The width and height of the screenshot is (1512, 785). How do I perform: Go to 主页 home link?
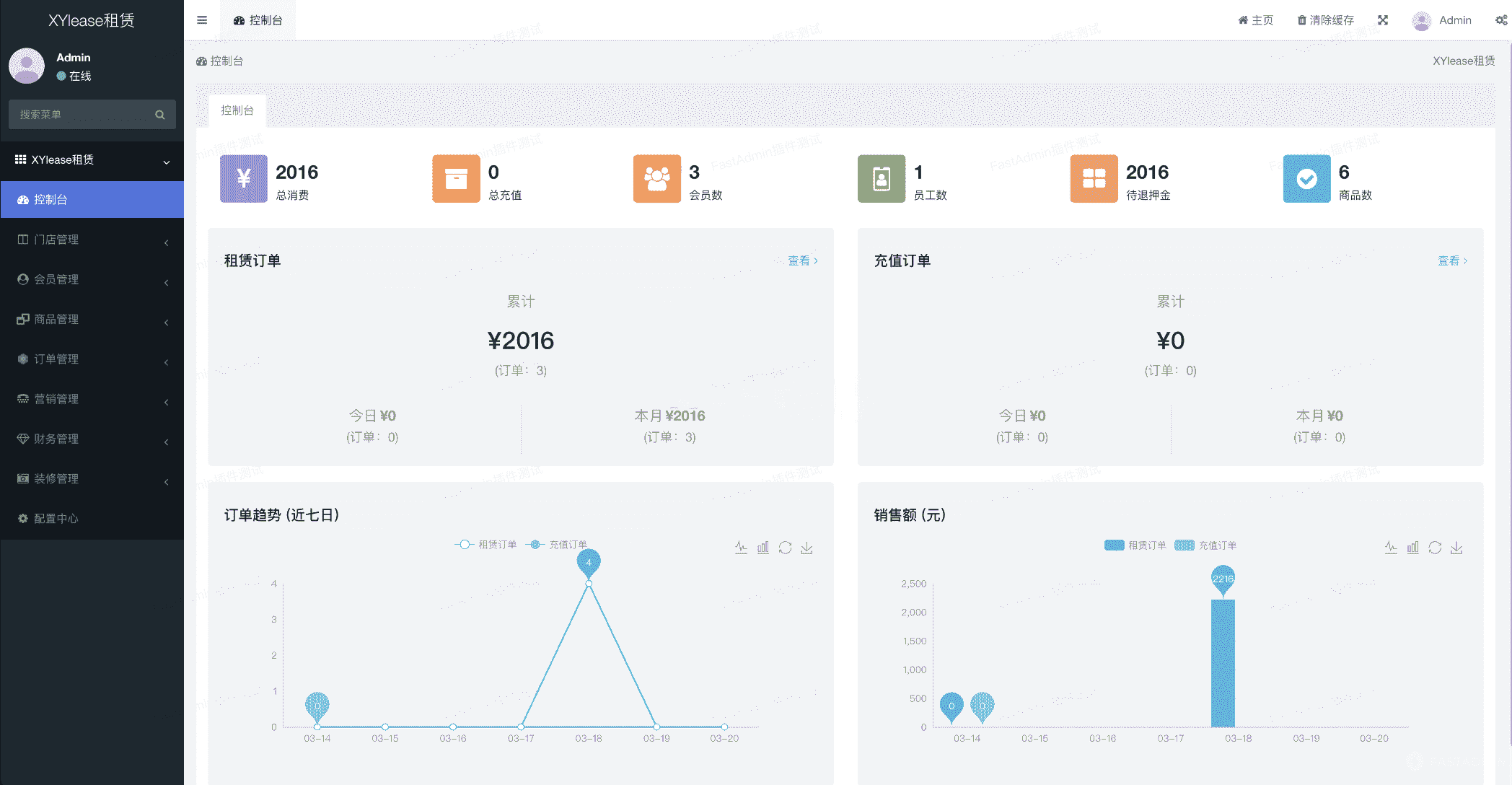pyautogui.click(x=1256, y=20)
